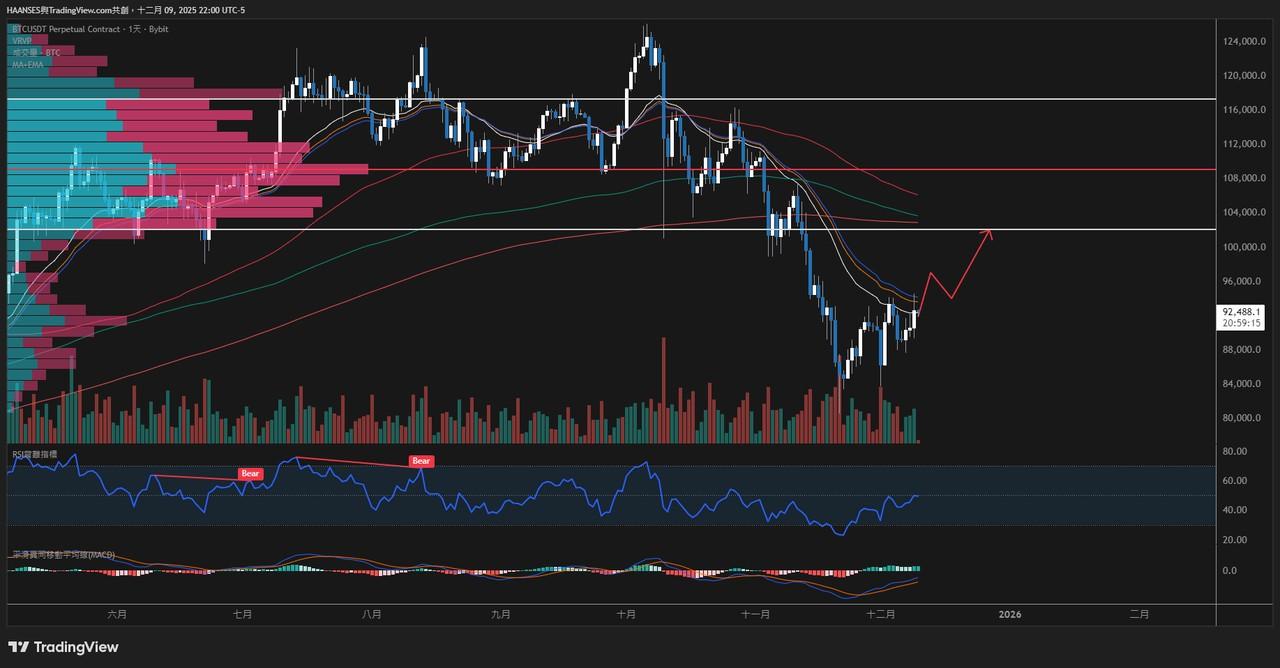The image size is (1280, 668).
Task: Select the VRVP indicator label
Action: [22, 41]
